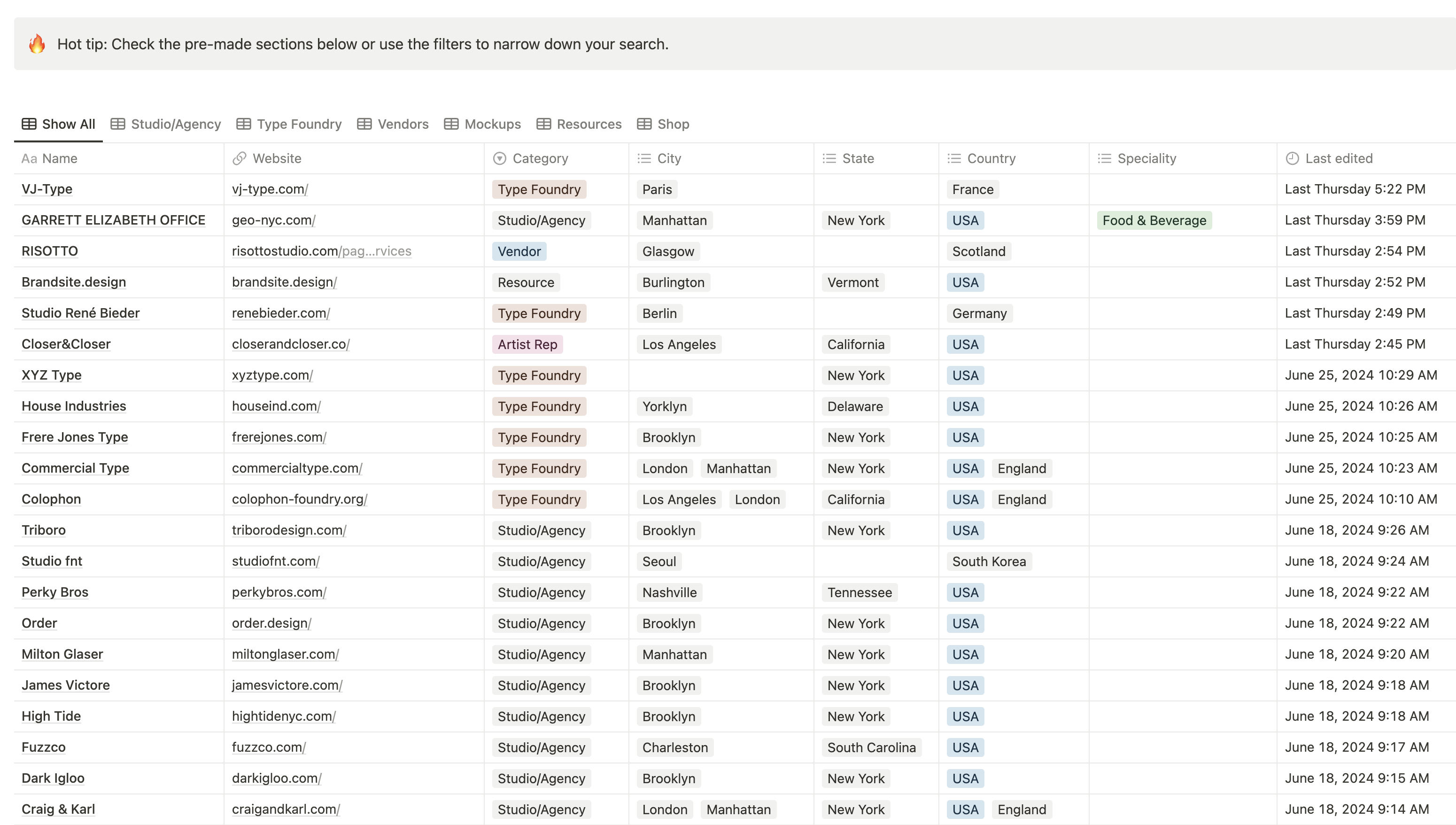Click the London tag in Craig & Karl row

tap(665, 809)
